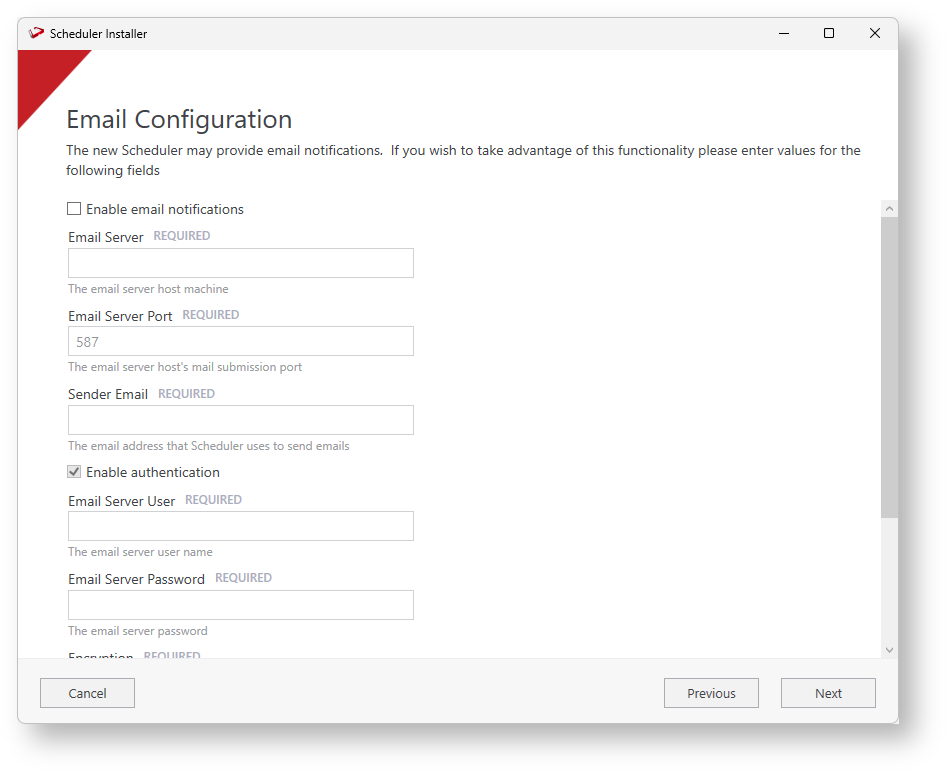This screenshot has width=947, height=772.
Task: Click the scrollbar down arrow
Action: (889, 650)
